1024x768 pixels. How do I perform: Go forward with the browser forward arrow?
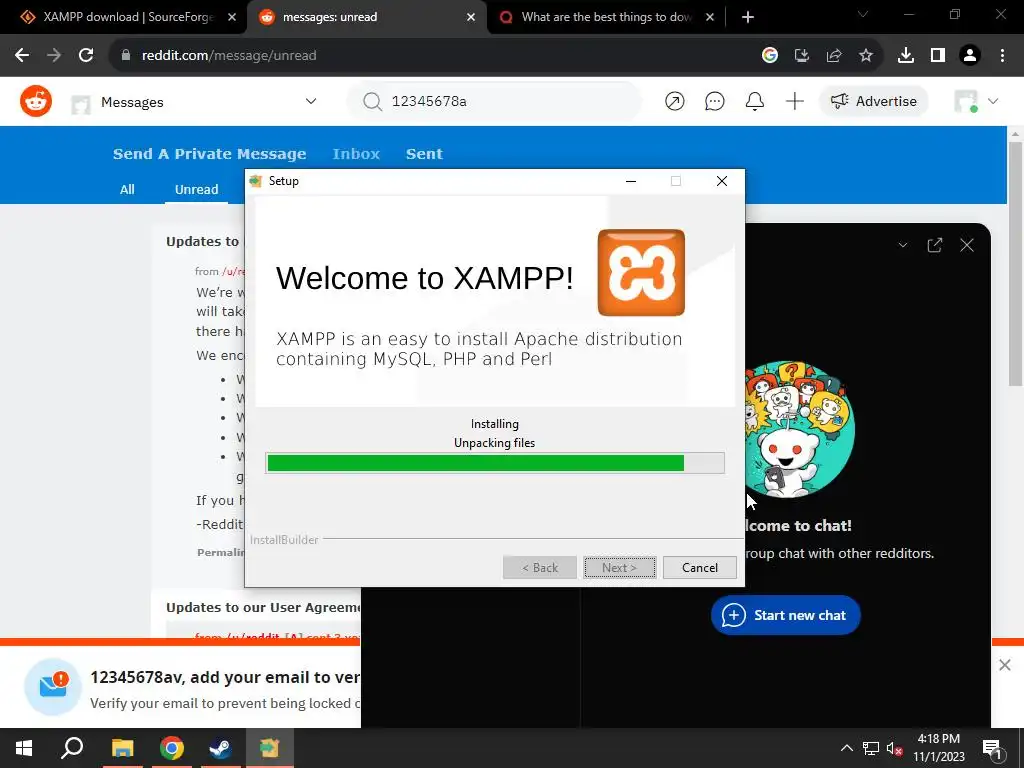click(54, 56)
